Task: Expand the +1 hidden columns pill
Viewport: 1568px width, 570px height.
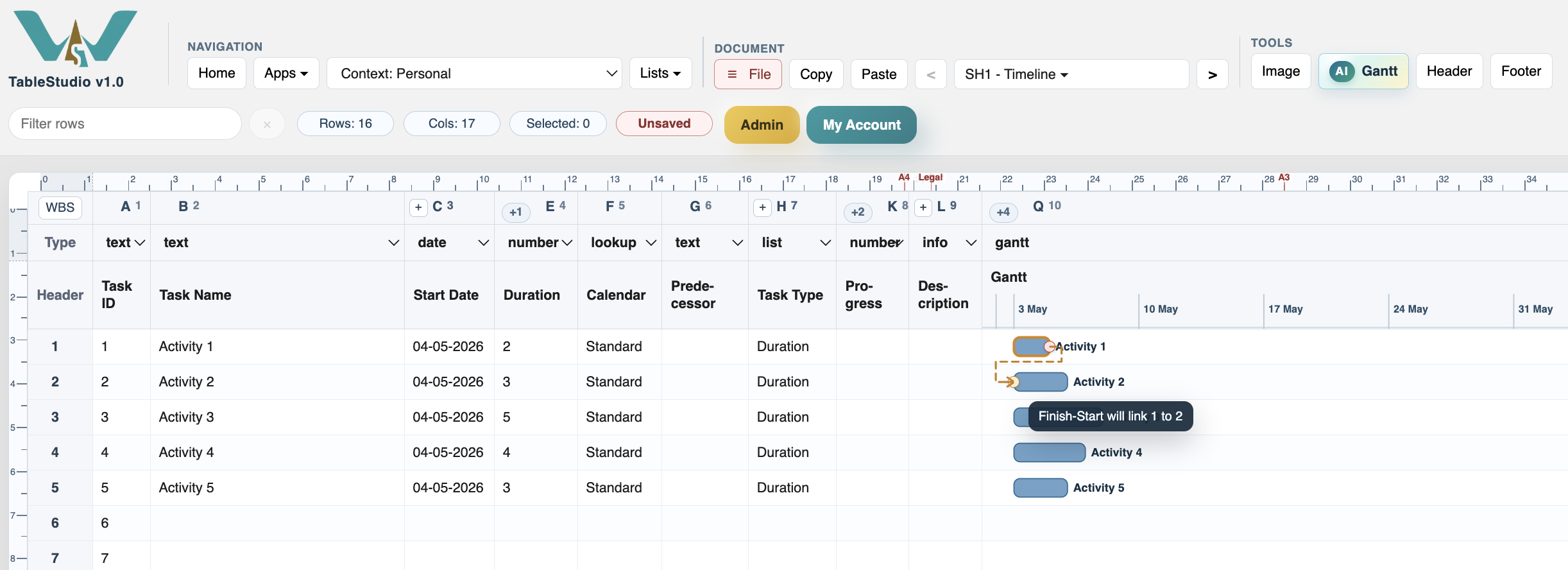Action: (x=516, y=212)
